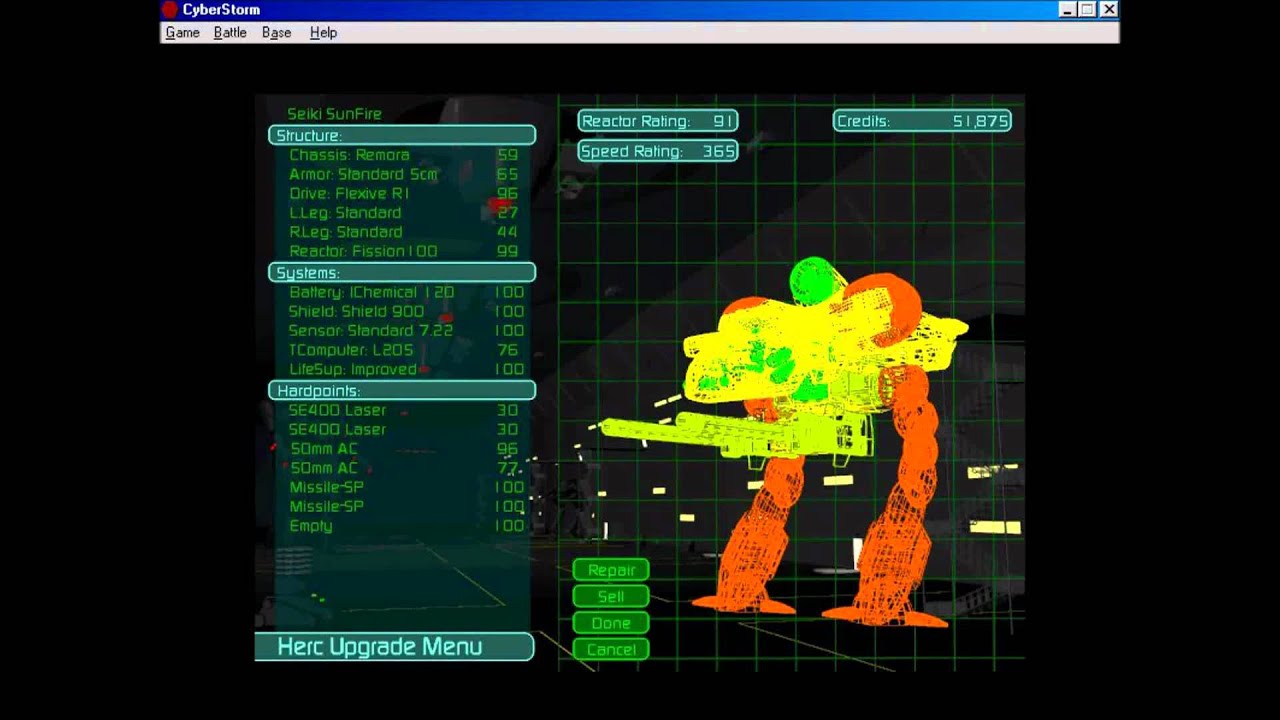The image size is (1280, 720).
Task: Click the Sell button
Action: [x=611, y=596]
